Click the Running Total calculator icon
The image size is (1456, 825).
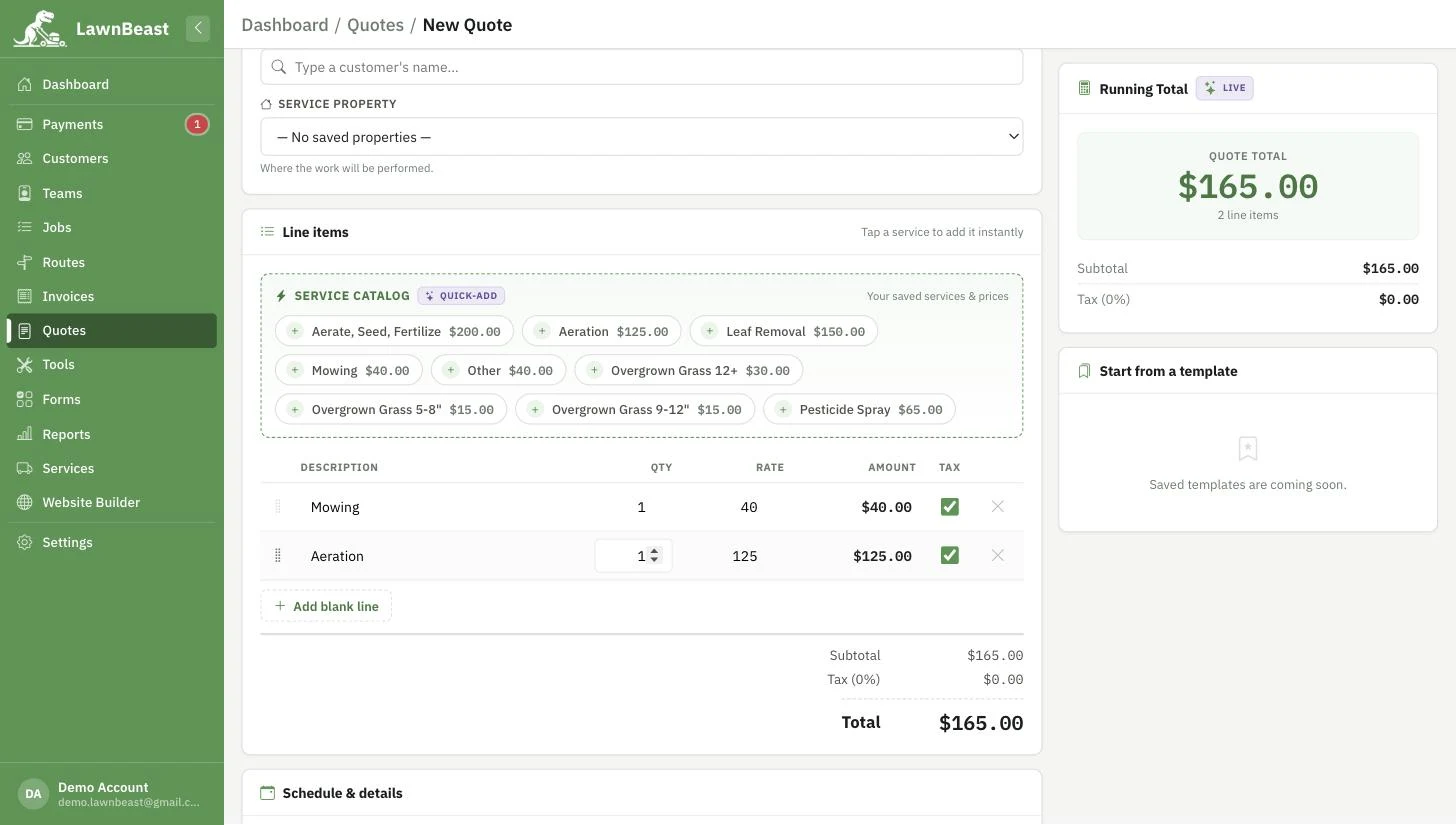(1084, 88)
